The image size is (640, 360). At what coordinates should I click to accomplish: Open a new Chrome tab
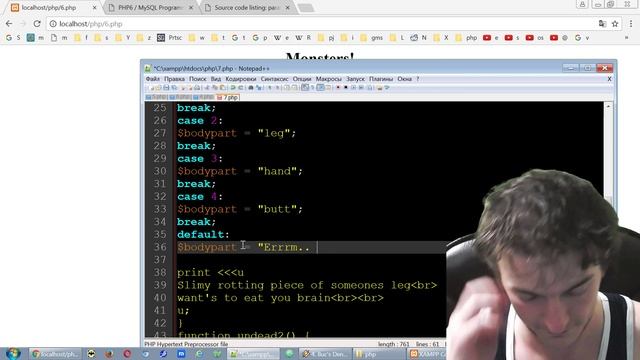306,8
